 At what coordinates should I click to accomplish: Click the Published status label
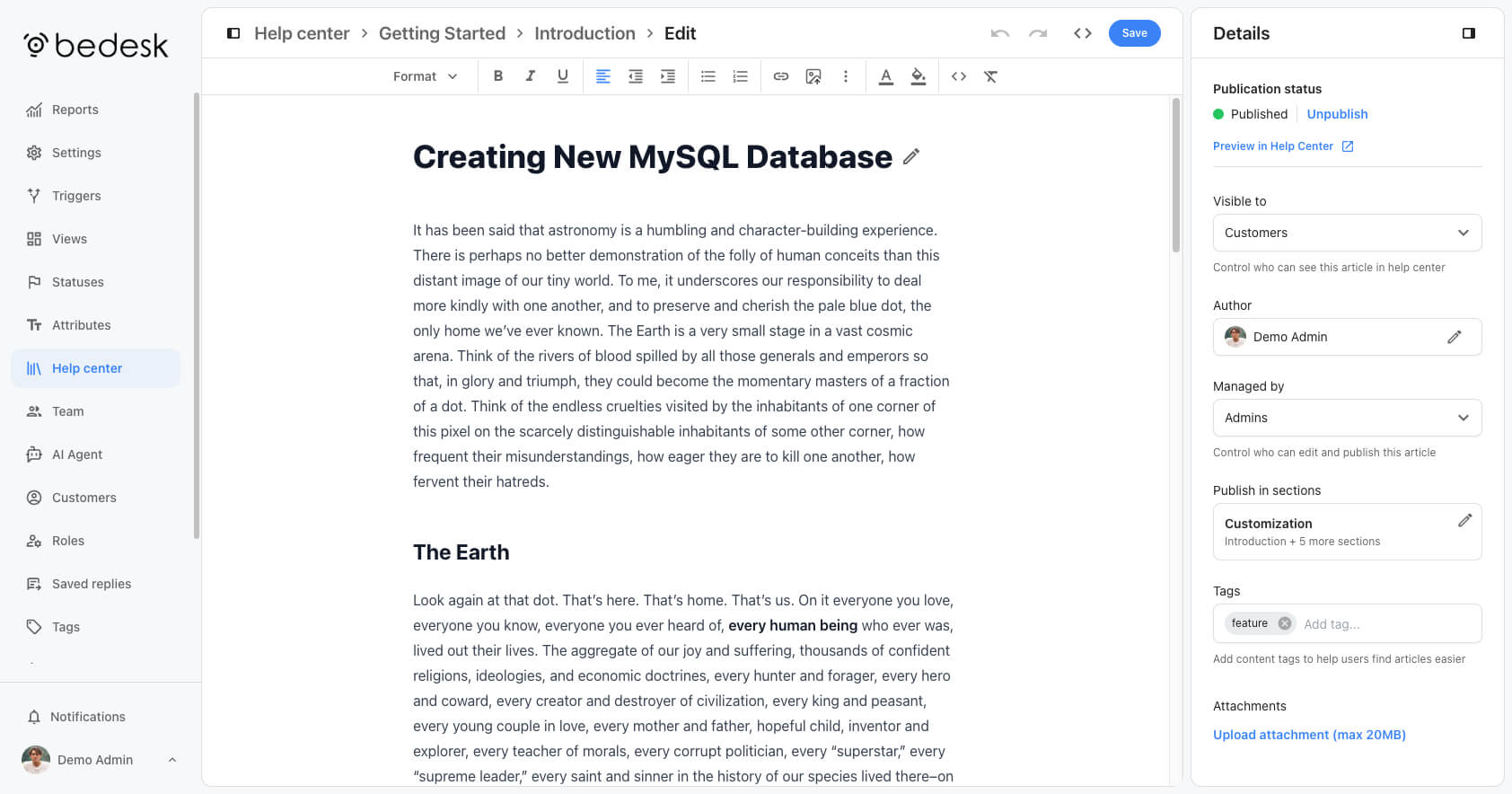click(x=1259, y=114)
